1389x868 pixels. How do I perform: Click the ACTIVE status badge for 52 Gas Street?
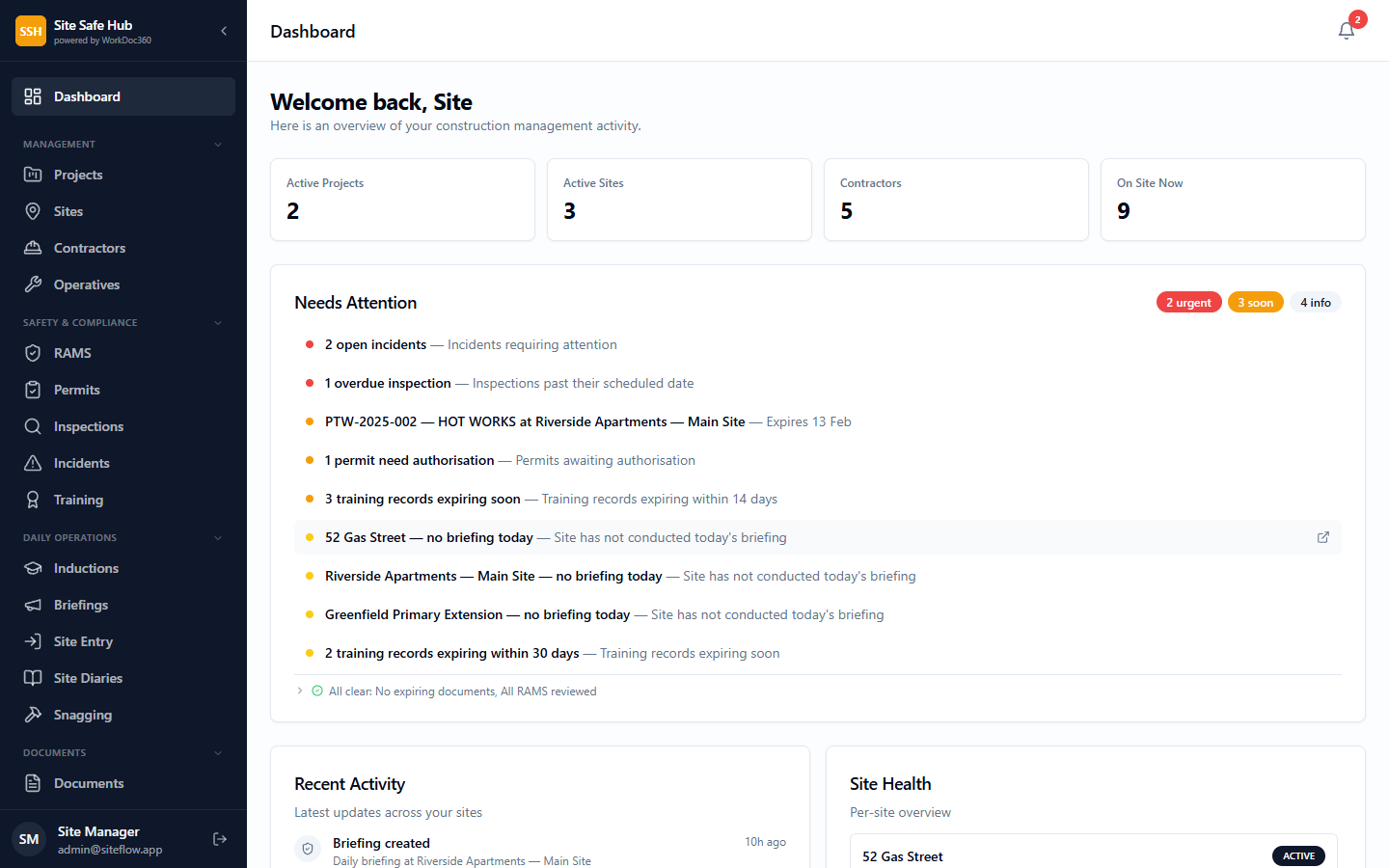point(1298,855)
